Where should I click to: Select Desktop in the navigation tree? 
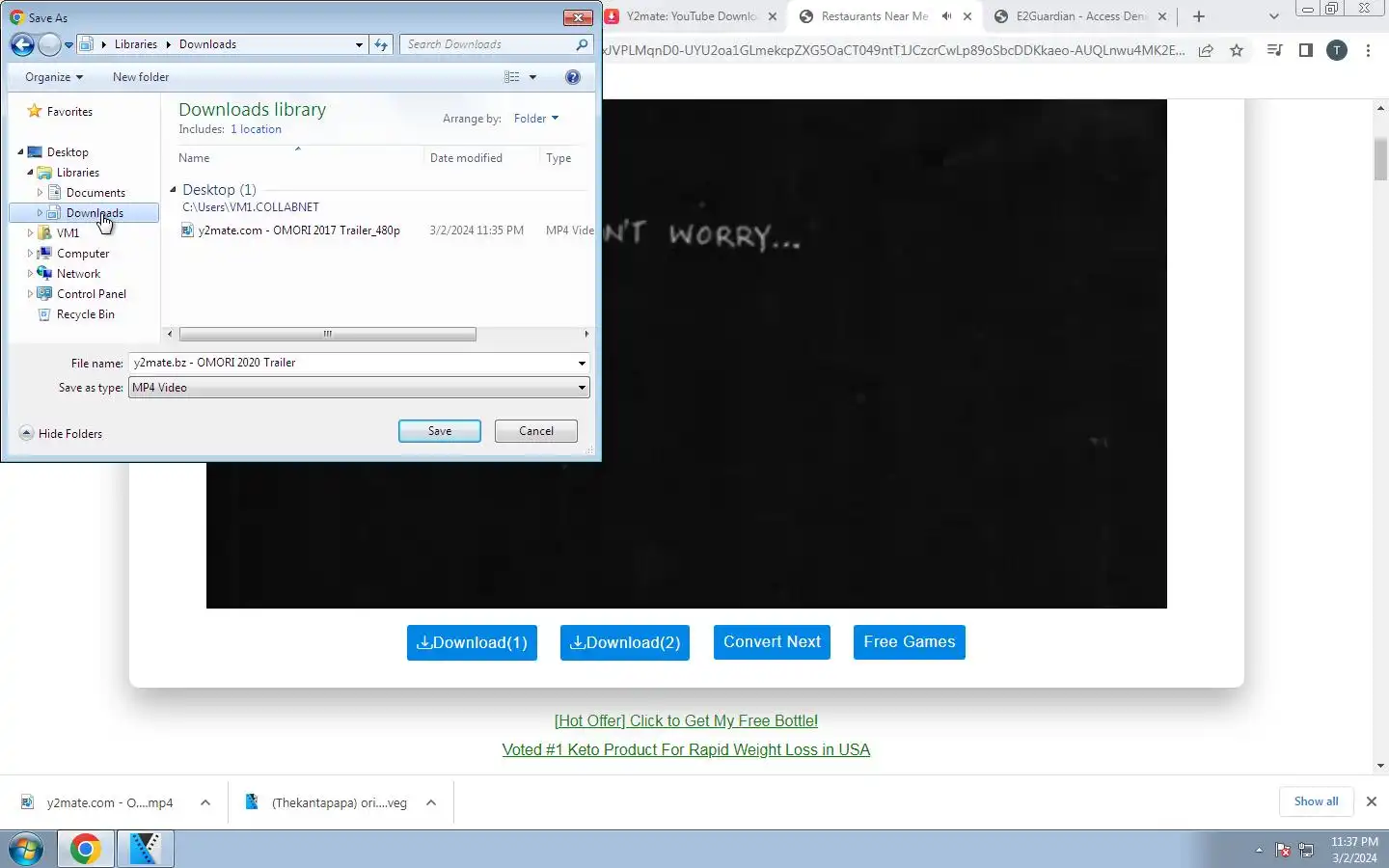click(x=68, y=152)
